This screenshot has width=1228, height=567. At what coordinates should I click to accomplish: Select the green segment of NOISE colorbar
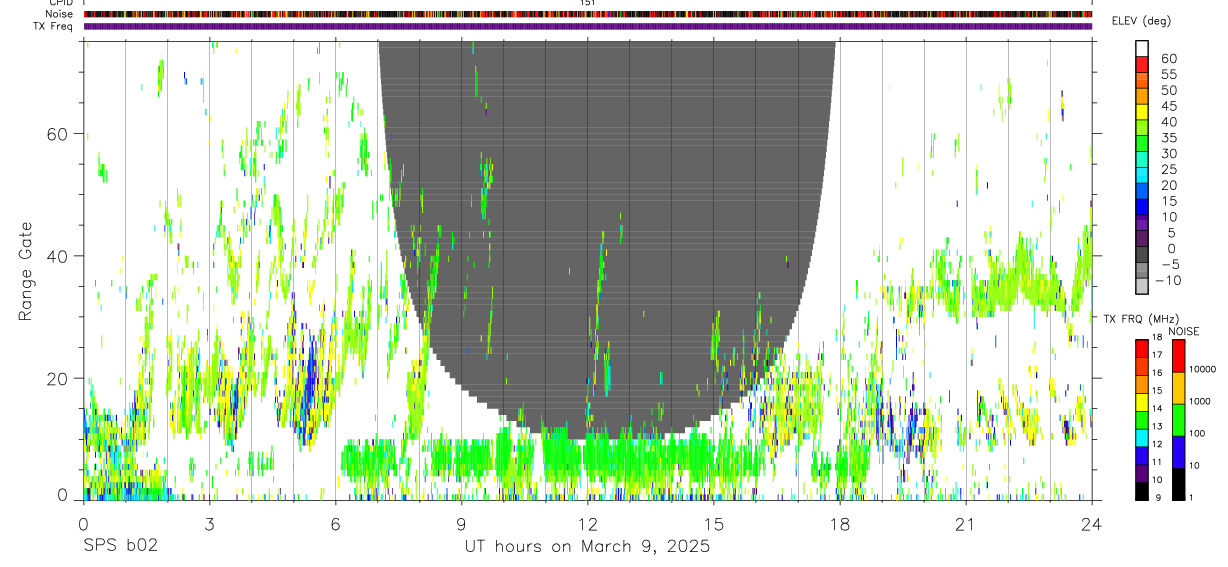[x=1177, y=420]
